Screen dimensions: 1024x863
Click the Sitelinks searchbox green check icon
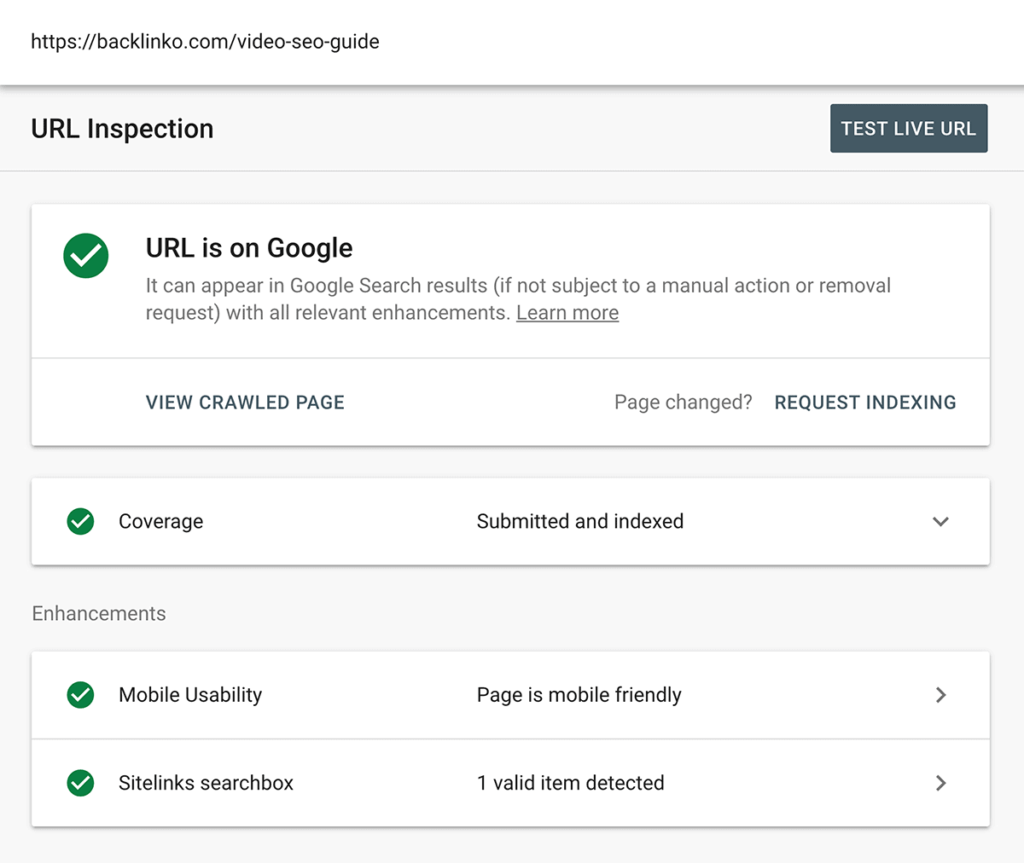click(x=80, y=783)
